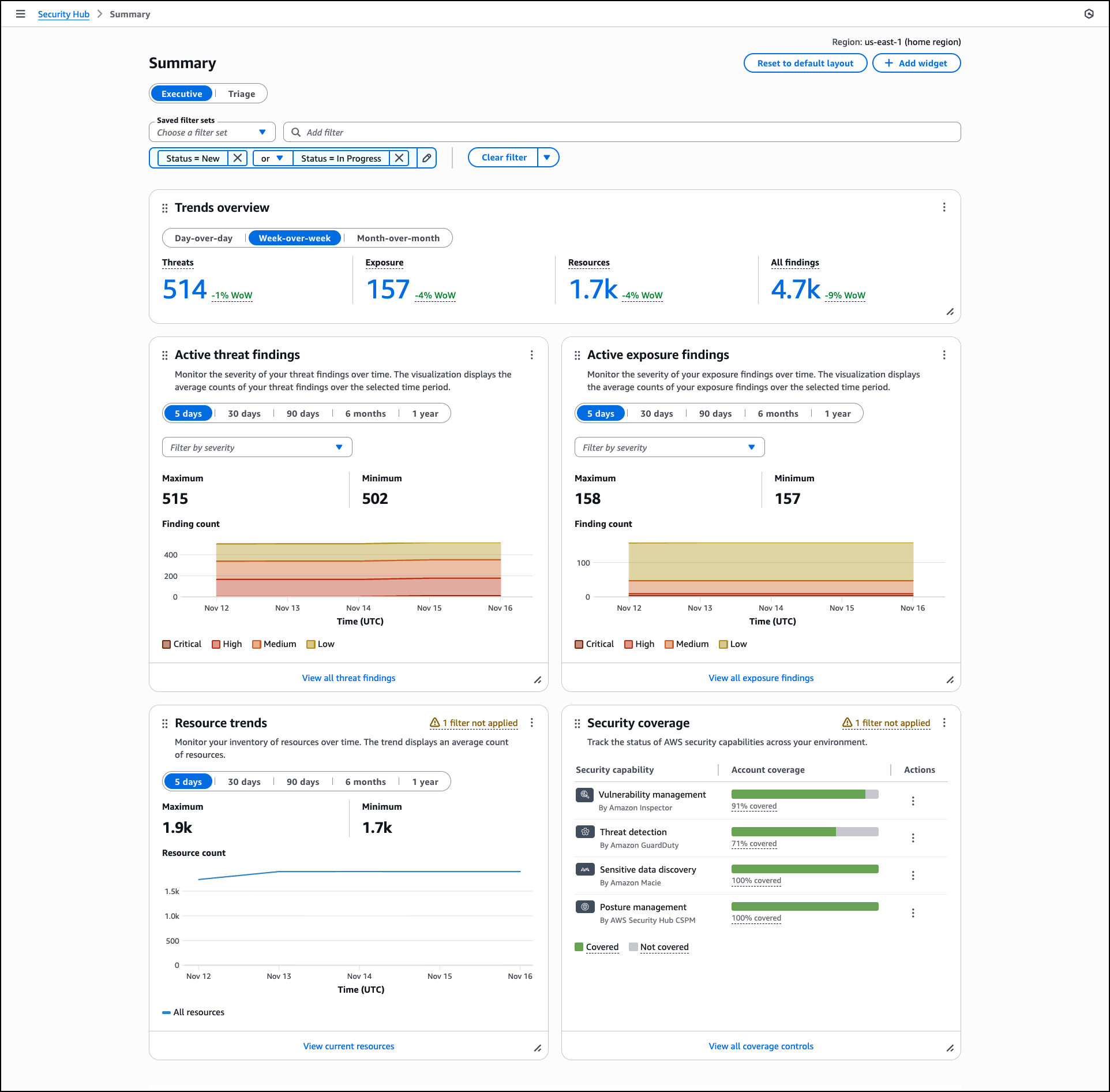Expand the Clear filter dropdown arrow

(x=547, y=157)
